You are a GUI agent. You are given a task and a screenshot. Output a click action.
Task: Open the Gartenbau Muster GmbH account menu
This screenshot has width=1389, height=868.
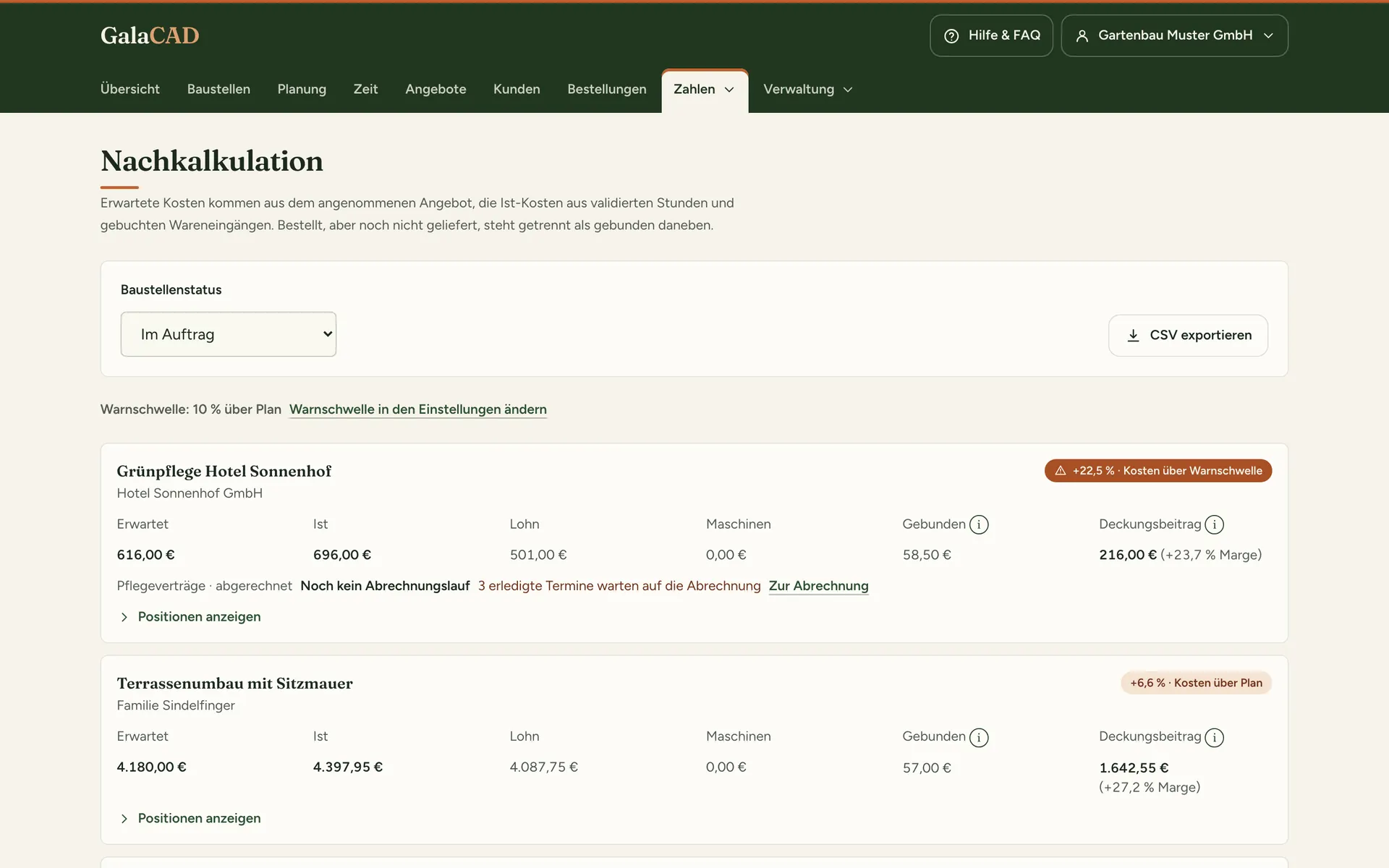click(x=1174, y=35)
